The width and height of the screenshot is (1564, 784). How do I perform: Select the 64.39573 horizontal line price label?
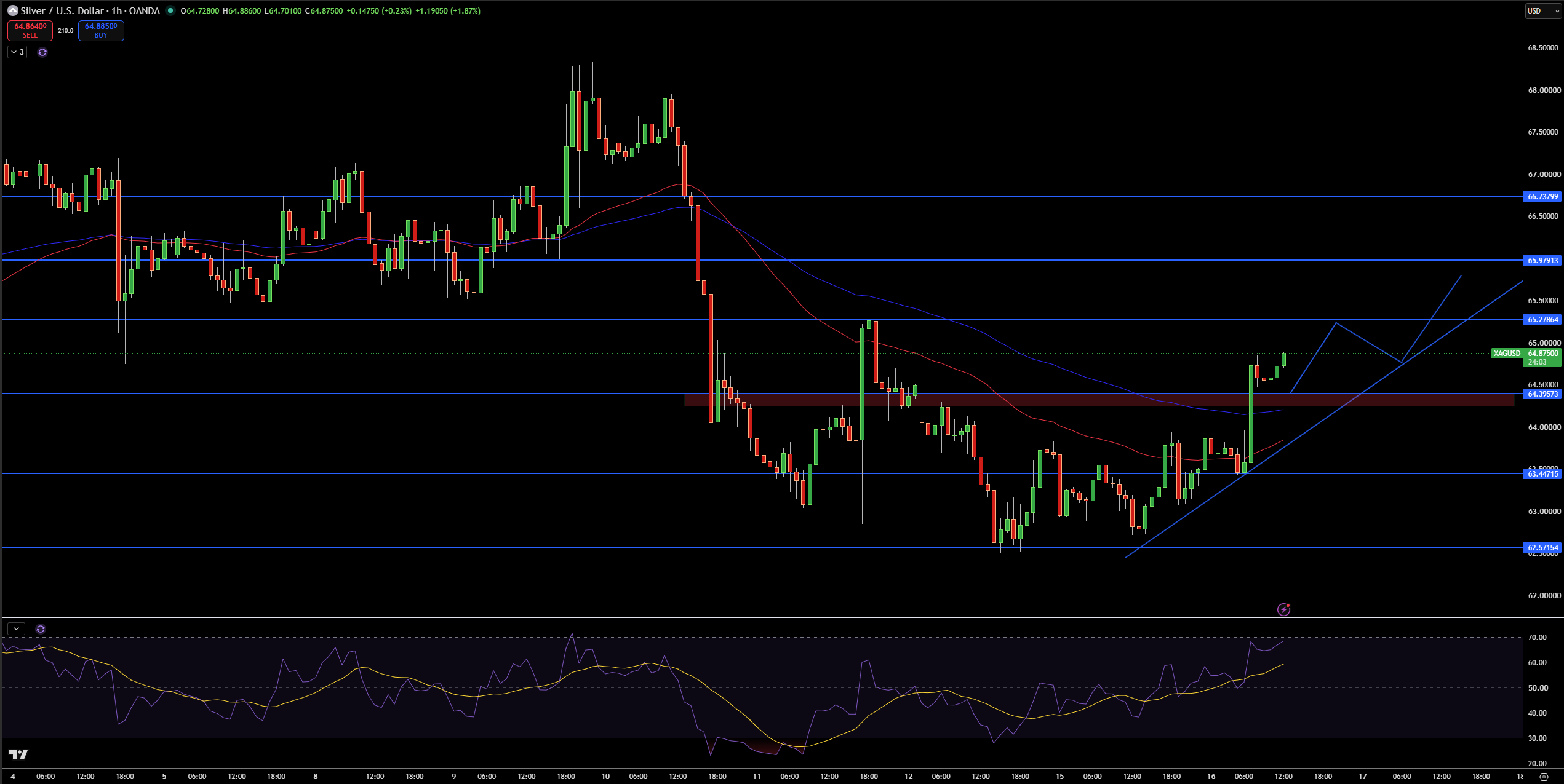[1542, 394]
